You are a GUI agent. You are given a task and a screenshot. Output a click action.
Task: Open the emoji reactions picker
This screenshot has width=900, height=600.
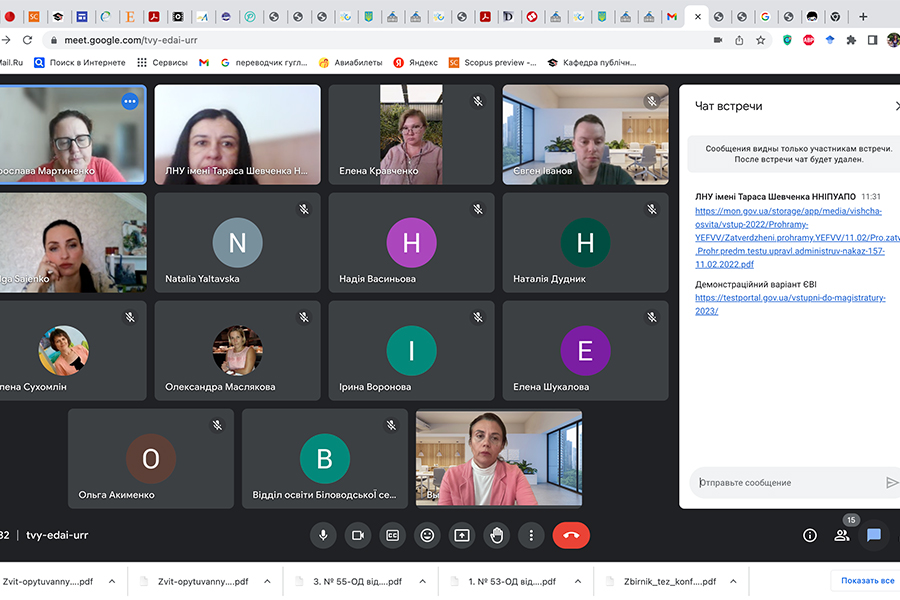pyautogui.click(x=427, y=535)
